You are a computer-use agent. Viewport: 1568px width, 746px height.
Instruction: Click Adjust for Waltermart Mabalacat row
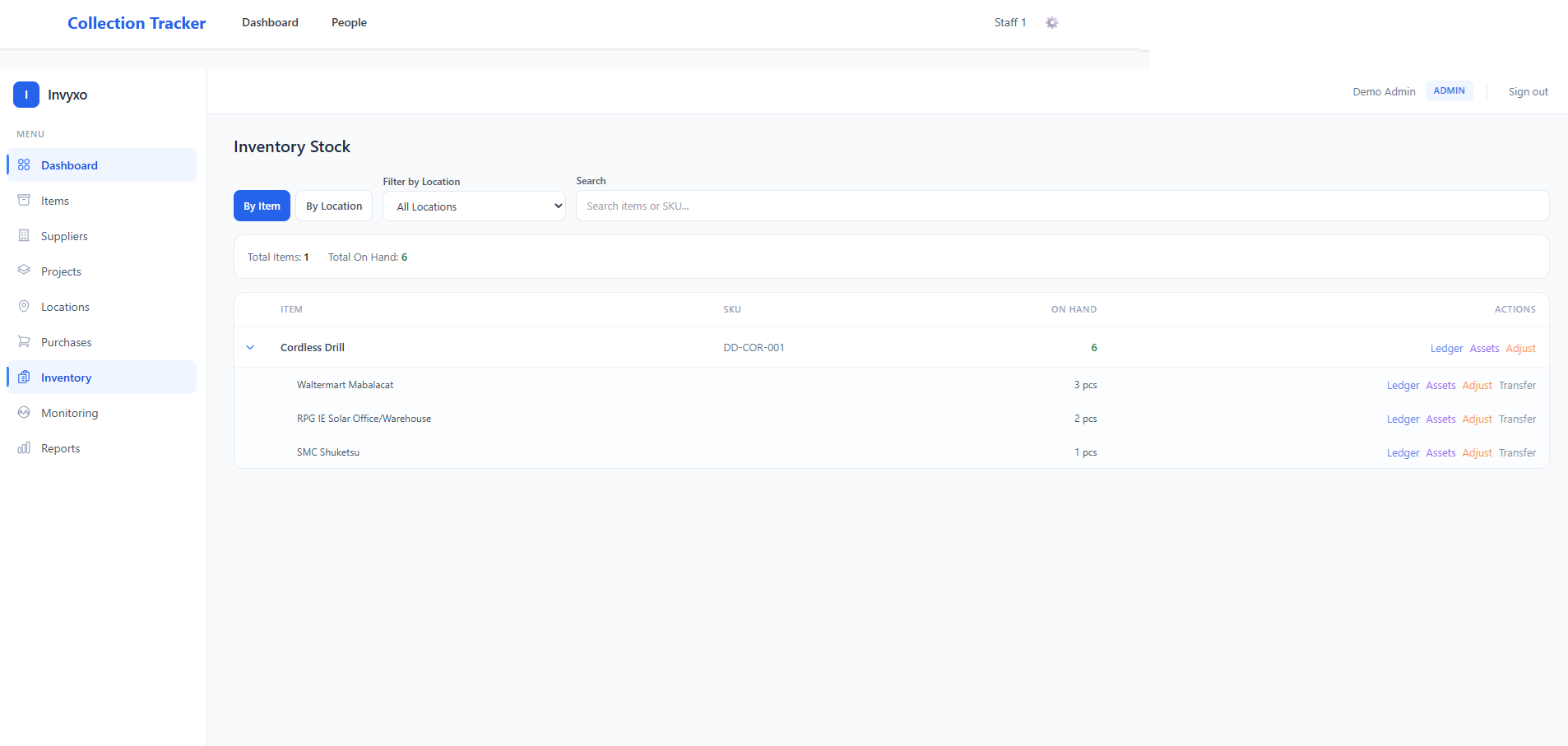coord(1477,385)
